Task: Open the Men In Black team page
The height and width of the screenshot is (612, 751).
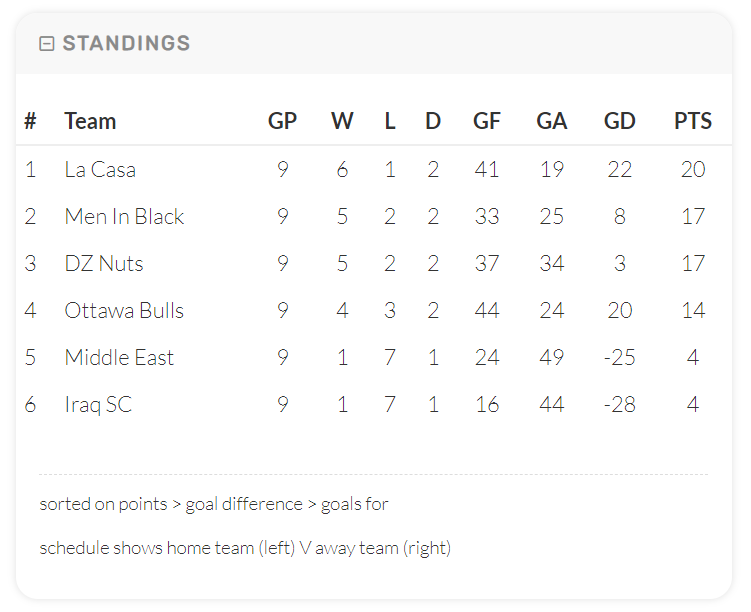Action: coord(124,217)
